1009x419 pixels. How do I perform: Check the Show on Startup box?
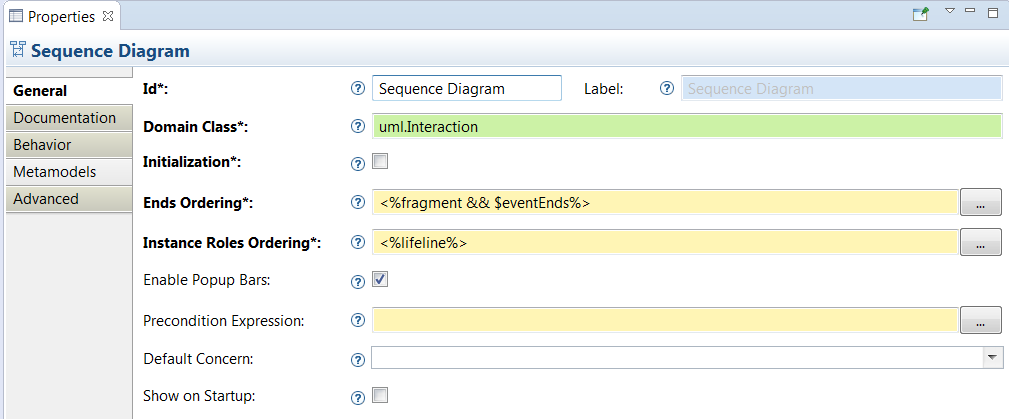380,395
